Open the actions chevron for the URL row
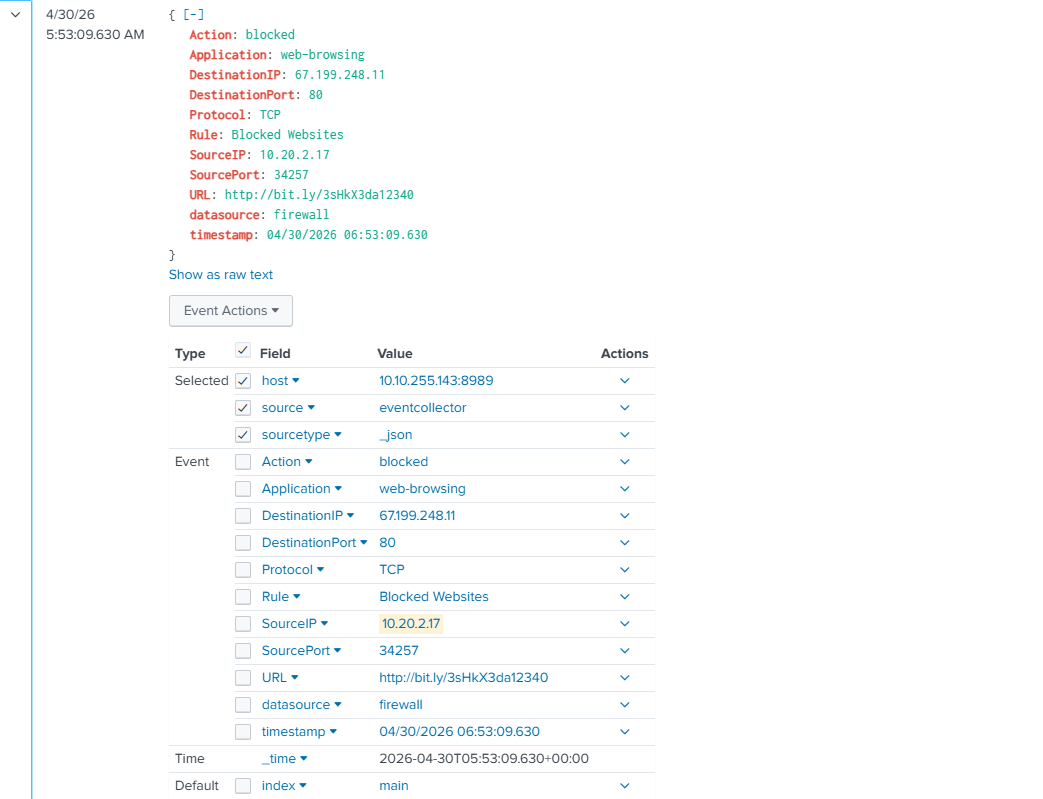 [625, 678]
